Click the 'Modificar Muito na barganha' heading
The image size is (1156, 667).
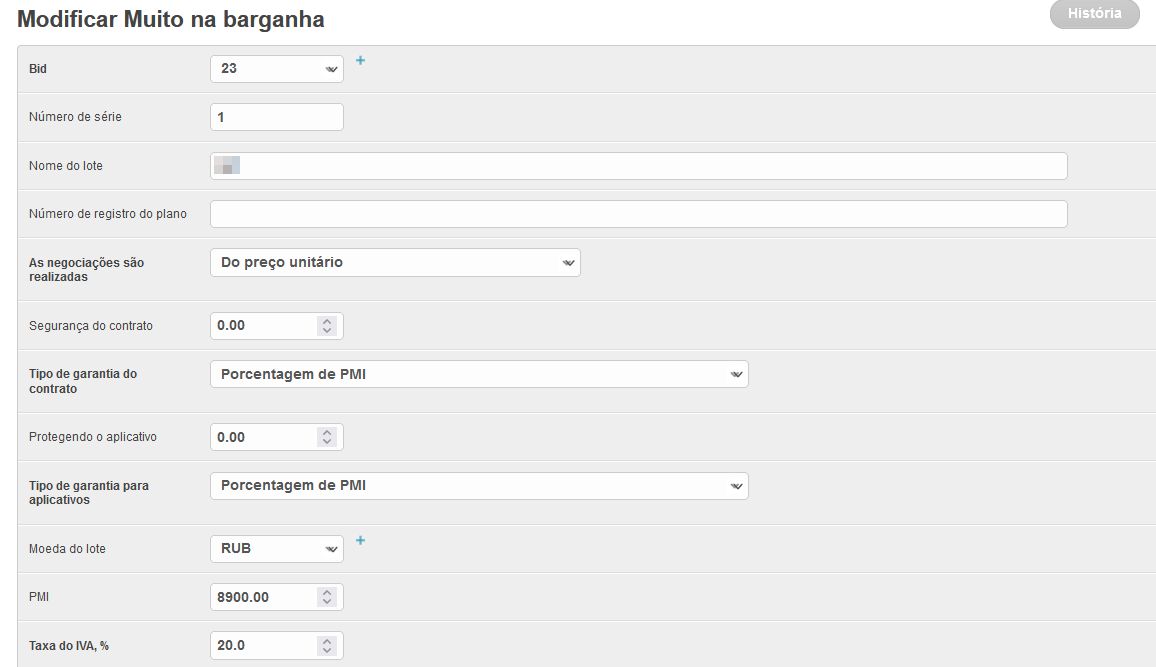(x=171, y=19)
